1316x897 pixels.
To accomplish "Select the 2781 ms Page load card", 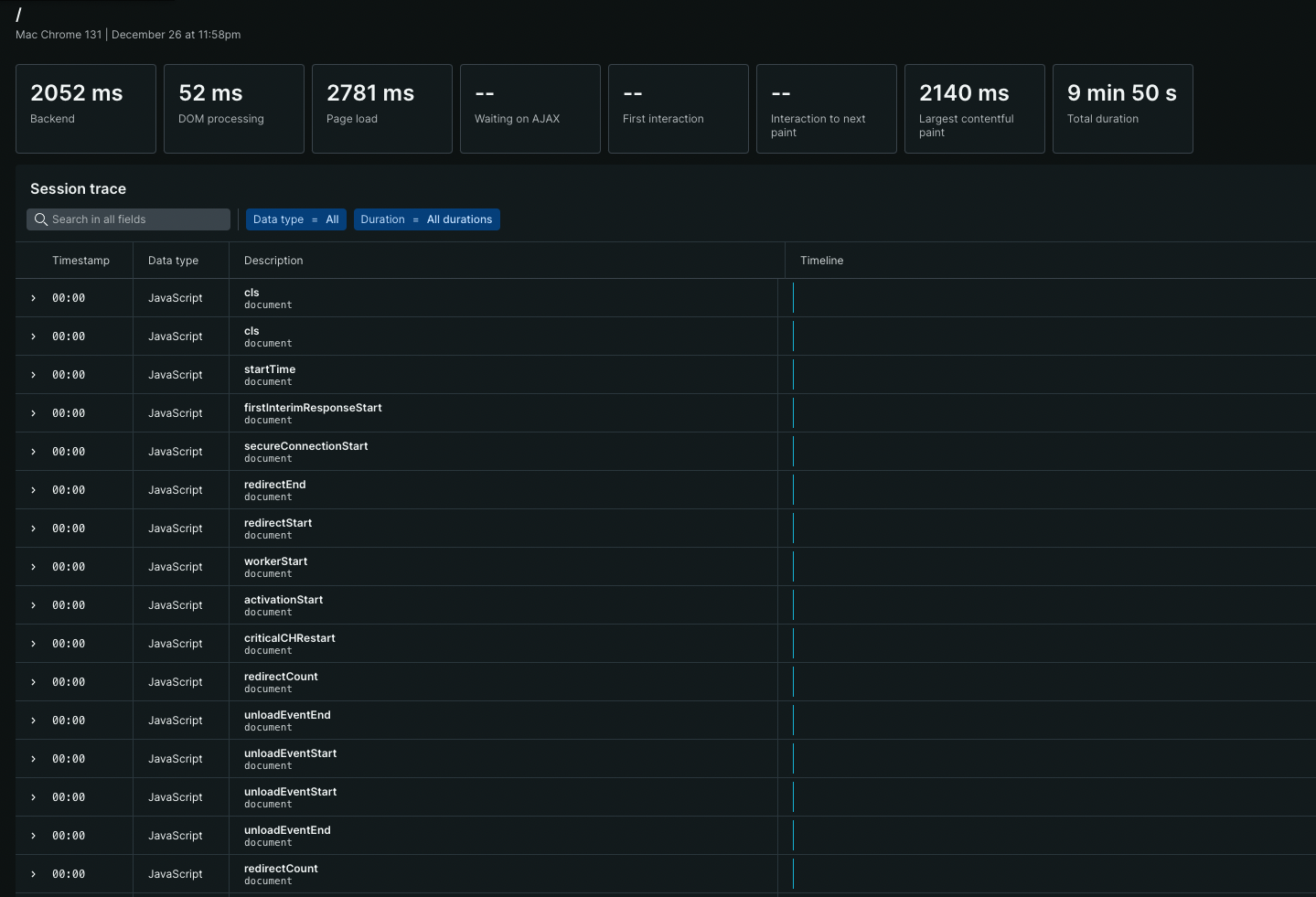I will tap(382, 109).
